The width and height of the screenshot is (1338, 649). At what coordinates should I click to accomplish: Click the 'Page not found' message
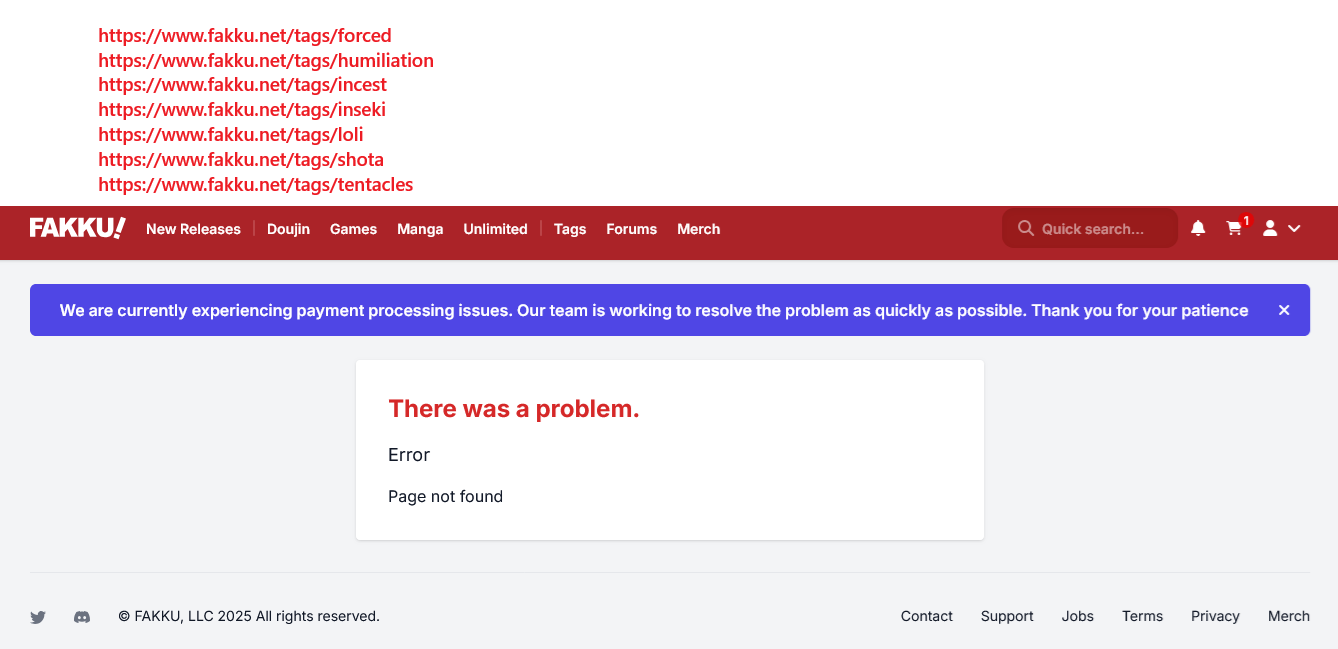(x=445, y=496)
